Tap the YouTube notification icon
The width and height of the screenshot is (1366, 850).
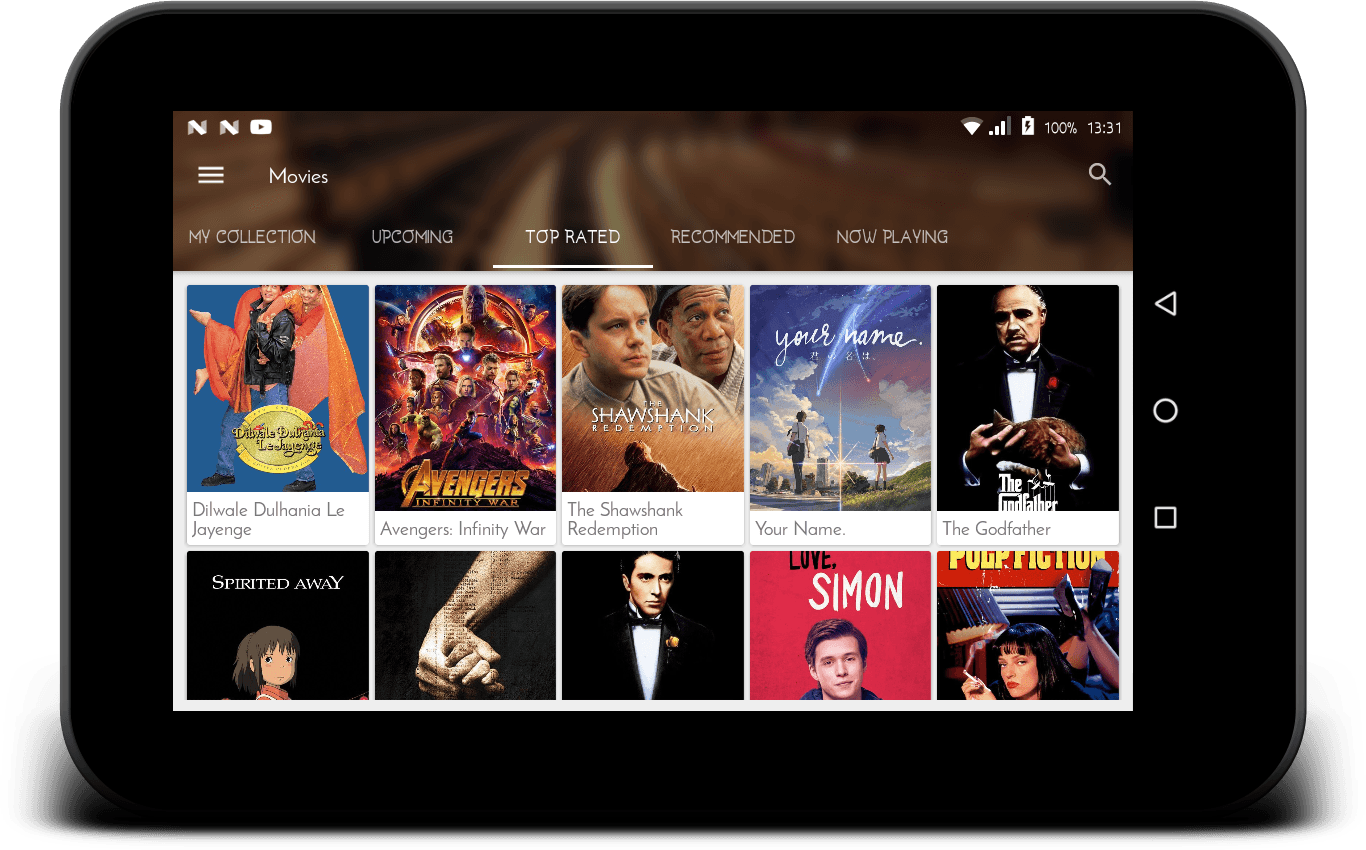tap(260, 127)
